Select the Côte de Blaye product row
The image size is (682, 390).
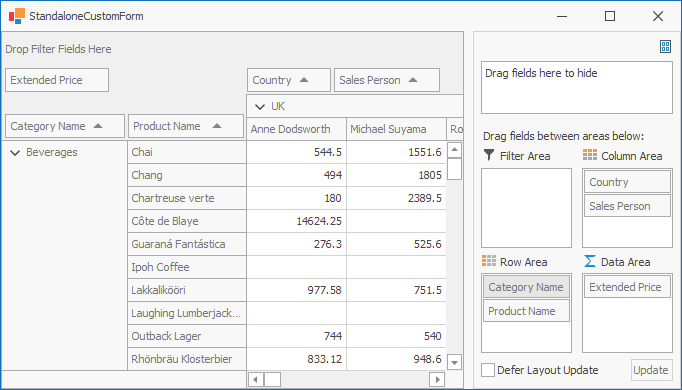coord(187,221)
